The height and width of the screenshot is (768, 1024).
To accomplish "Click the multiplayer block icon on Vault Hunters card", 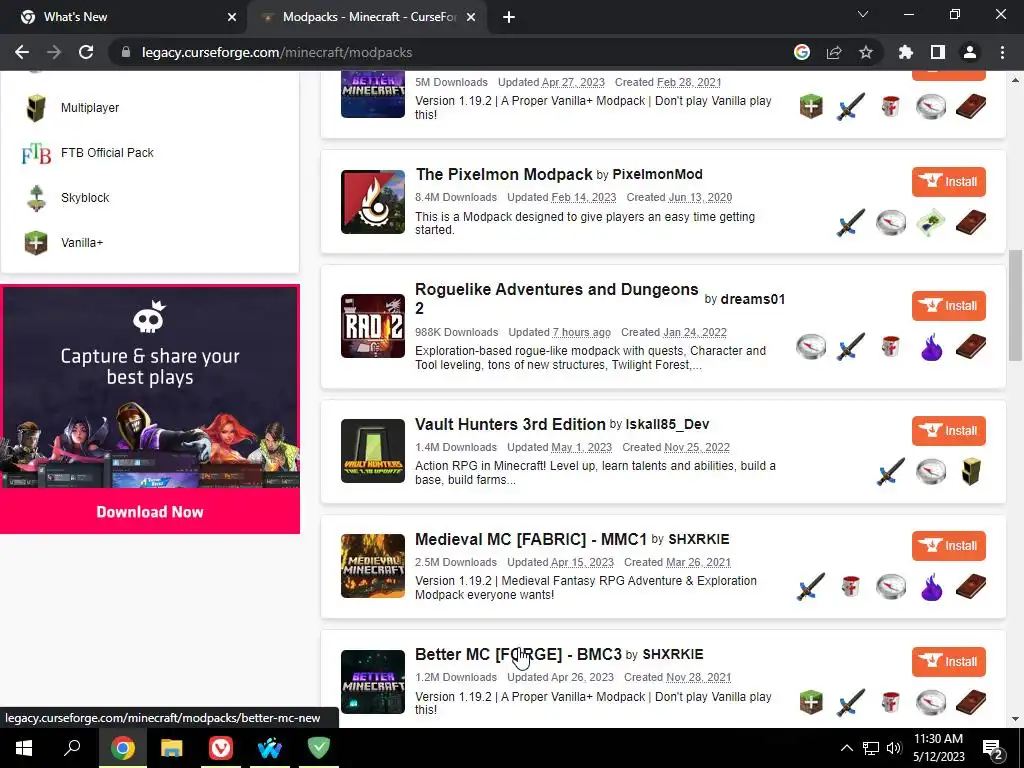I will [971, 472].
